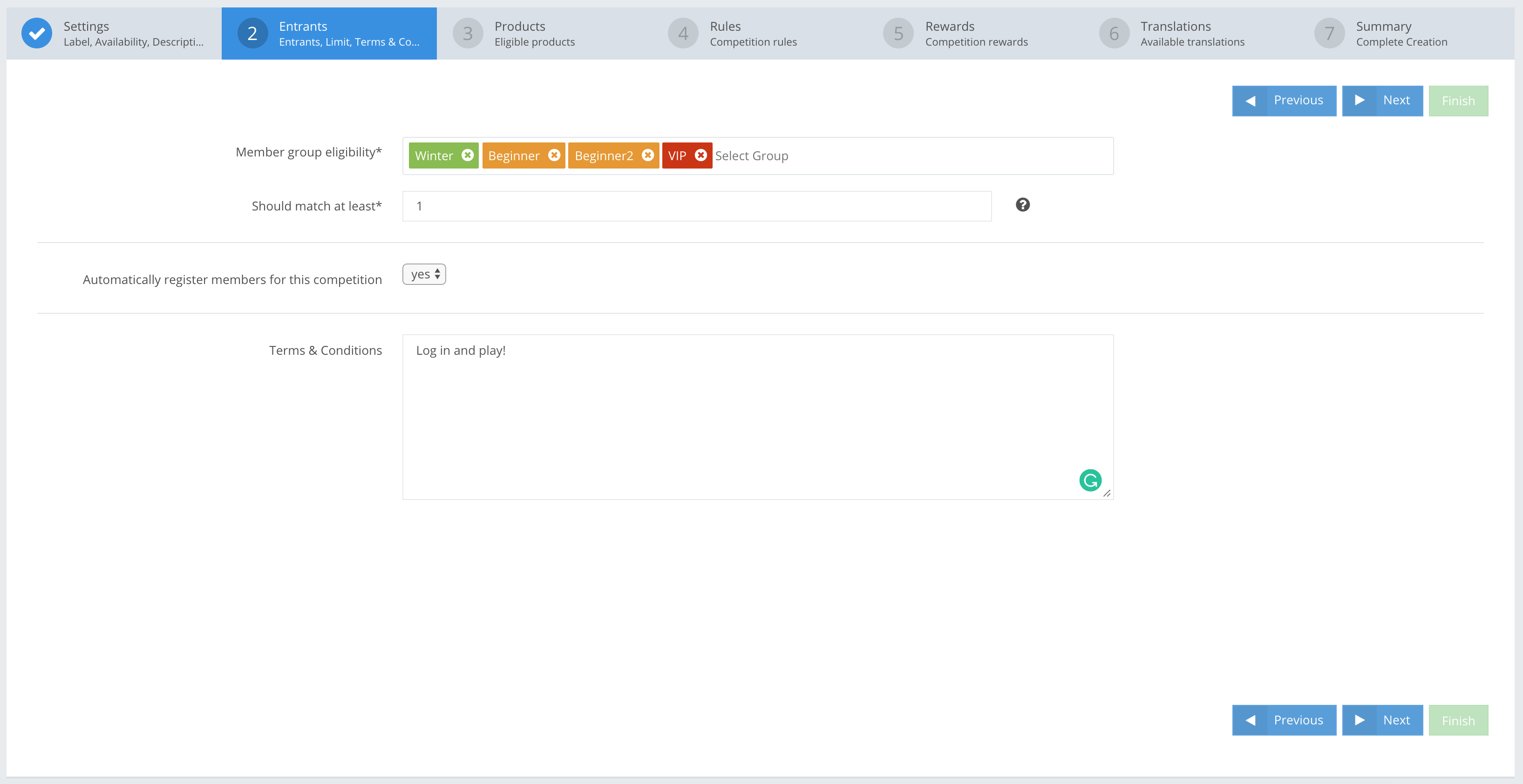Click the top Previous button

[x=1284, y=101]
